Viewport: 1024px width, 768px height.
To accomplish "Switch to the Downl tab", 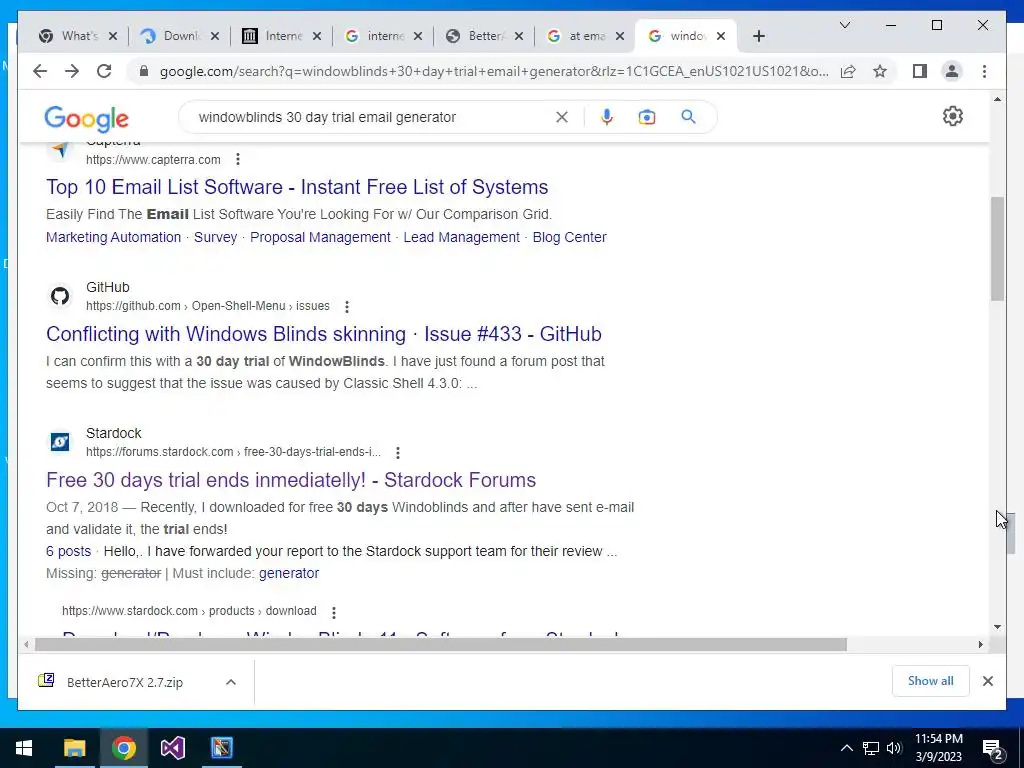I will point(181,36).
